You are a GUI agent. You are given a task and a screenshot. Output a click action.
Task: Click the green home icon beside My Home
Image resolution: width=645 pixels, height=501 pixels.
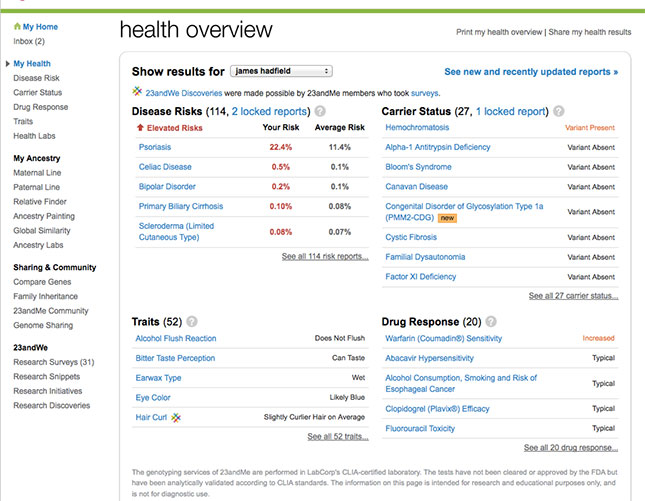pyautogui.click(x=17, y=26)
